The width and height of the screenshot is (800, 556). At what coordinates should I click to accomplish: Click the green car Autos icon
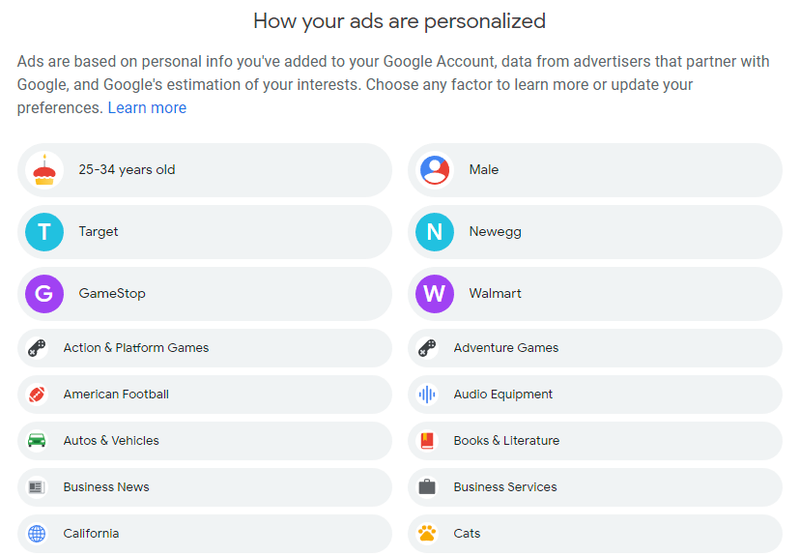[37, 441]
